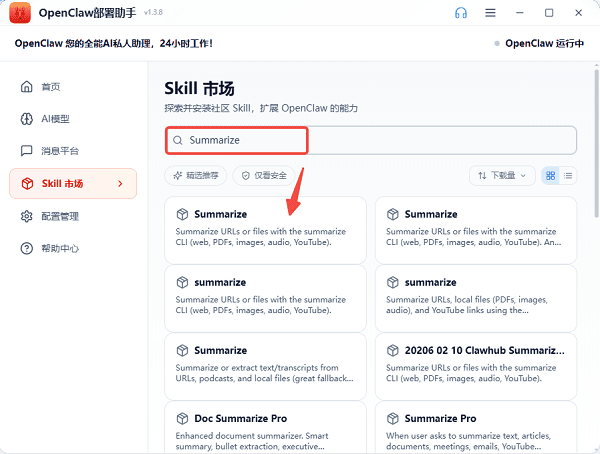Click the OpenClaw app logo icon
This screenshot has width=600, height=454.
click(20, 13)
